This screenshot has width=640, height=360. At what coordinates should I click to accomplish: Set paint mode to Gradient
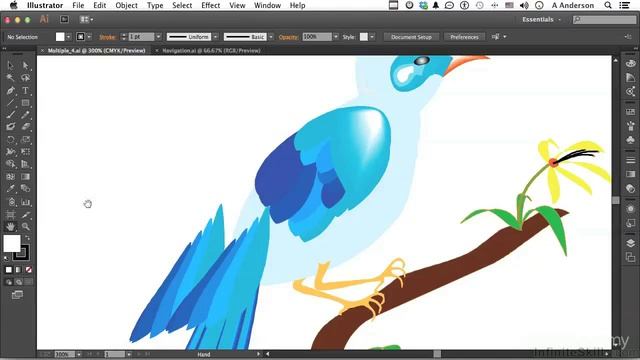tap(18, 270)
